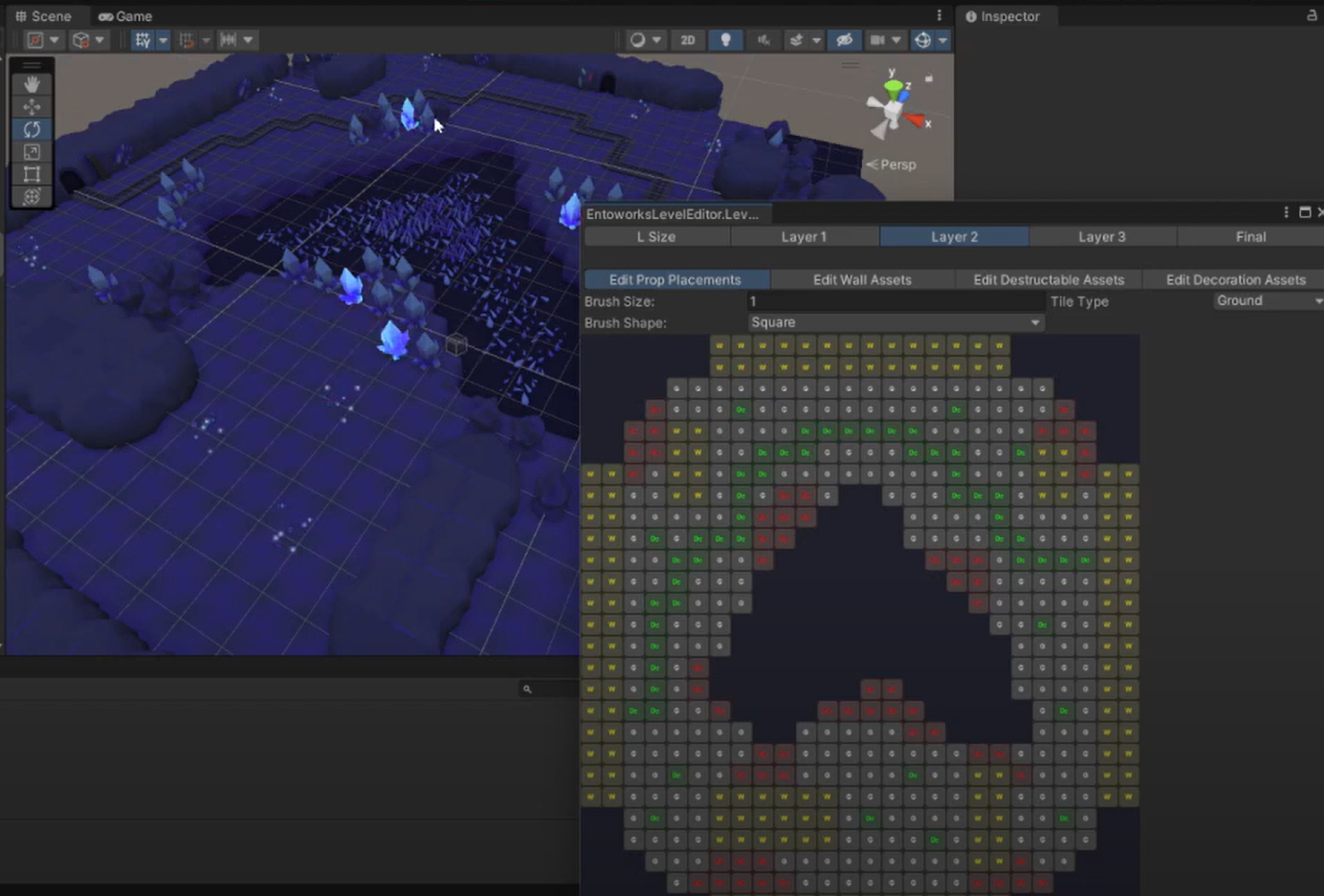Screen dimensions: 1324x896
Task: Select the Move tool
Action: tap(32, 107)
